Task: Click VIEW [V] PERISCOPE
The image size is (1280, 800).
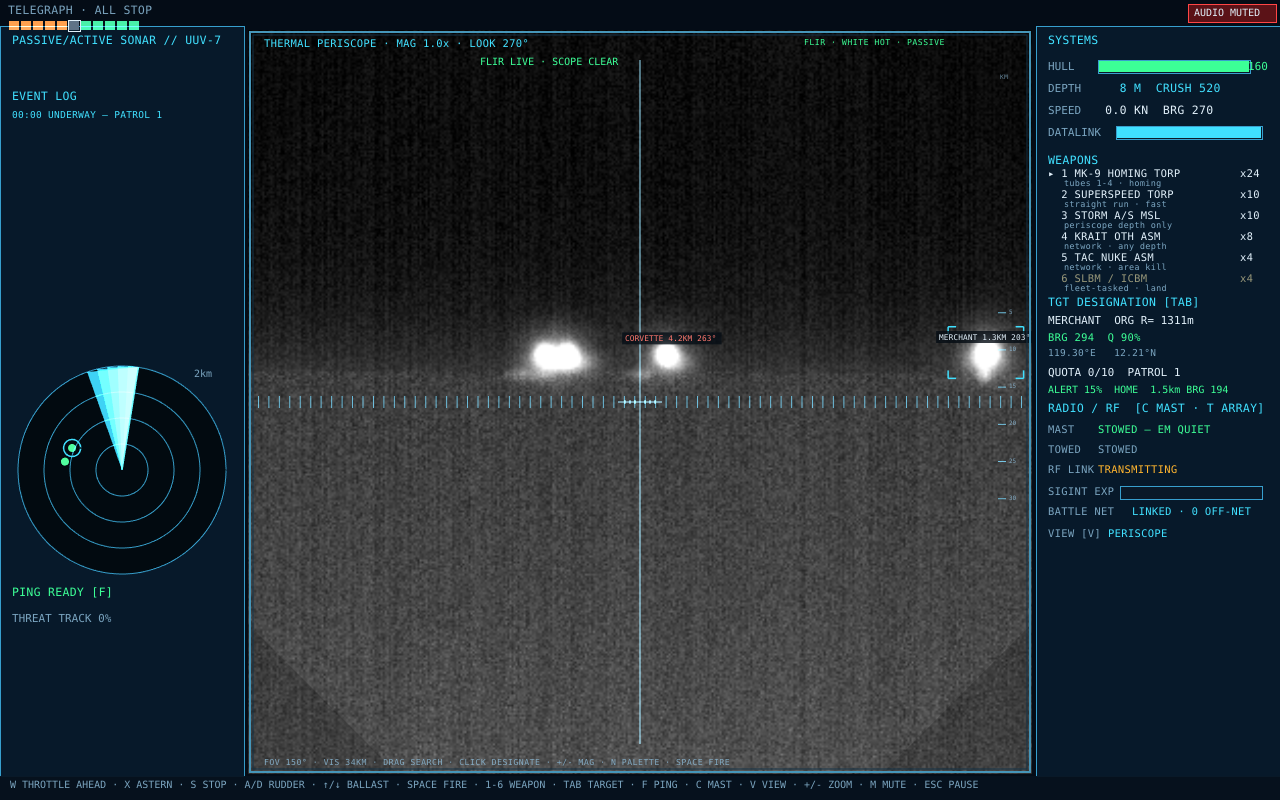Action: pos(1108,534)
